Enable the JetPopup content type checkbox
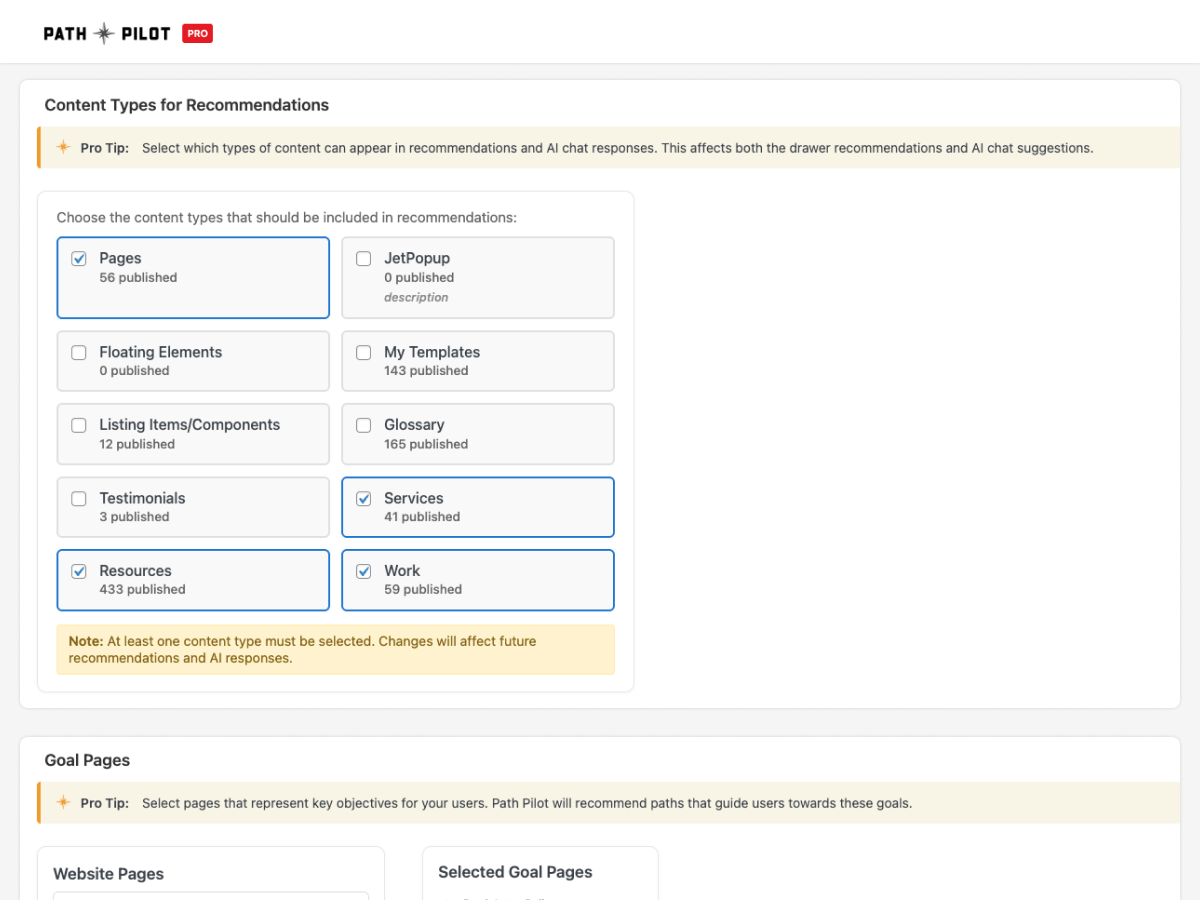The height and width of the screenshot is (900, 1200). click(x=364, y=259)
